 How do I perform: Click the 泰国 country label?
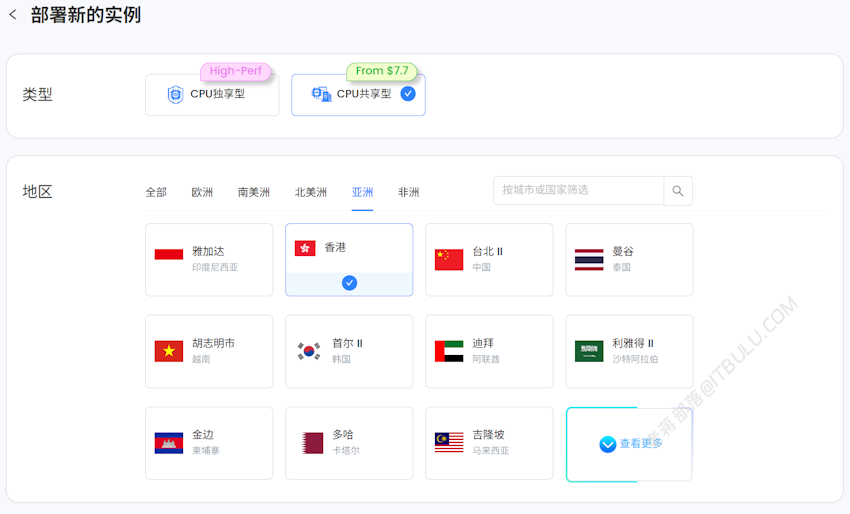click(x=622, y=267)
